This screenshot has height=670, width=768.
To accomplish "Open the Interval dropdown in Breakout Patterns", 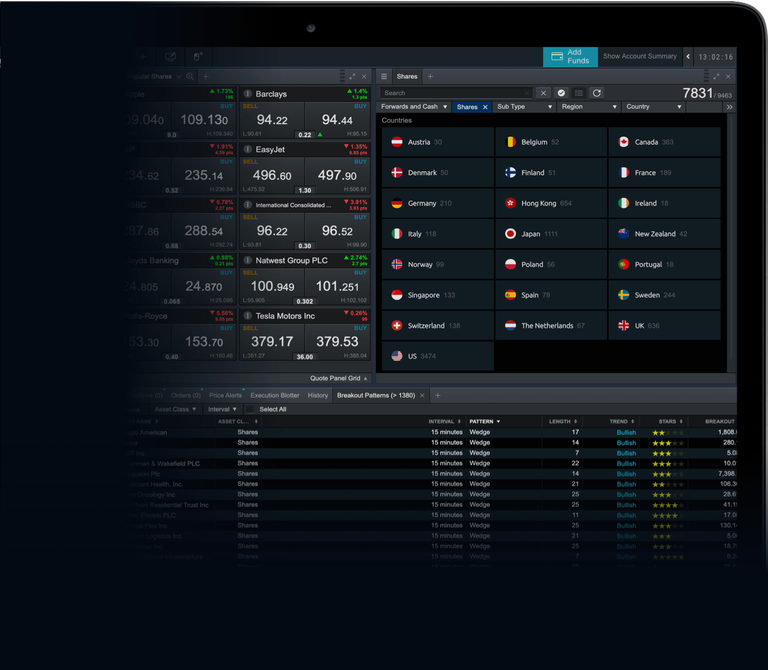I will point(221,409).
